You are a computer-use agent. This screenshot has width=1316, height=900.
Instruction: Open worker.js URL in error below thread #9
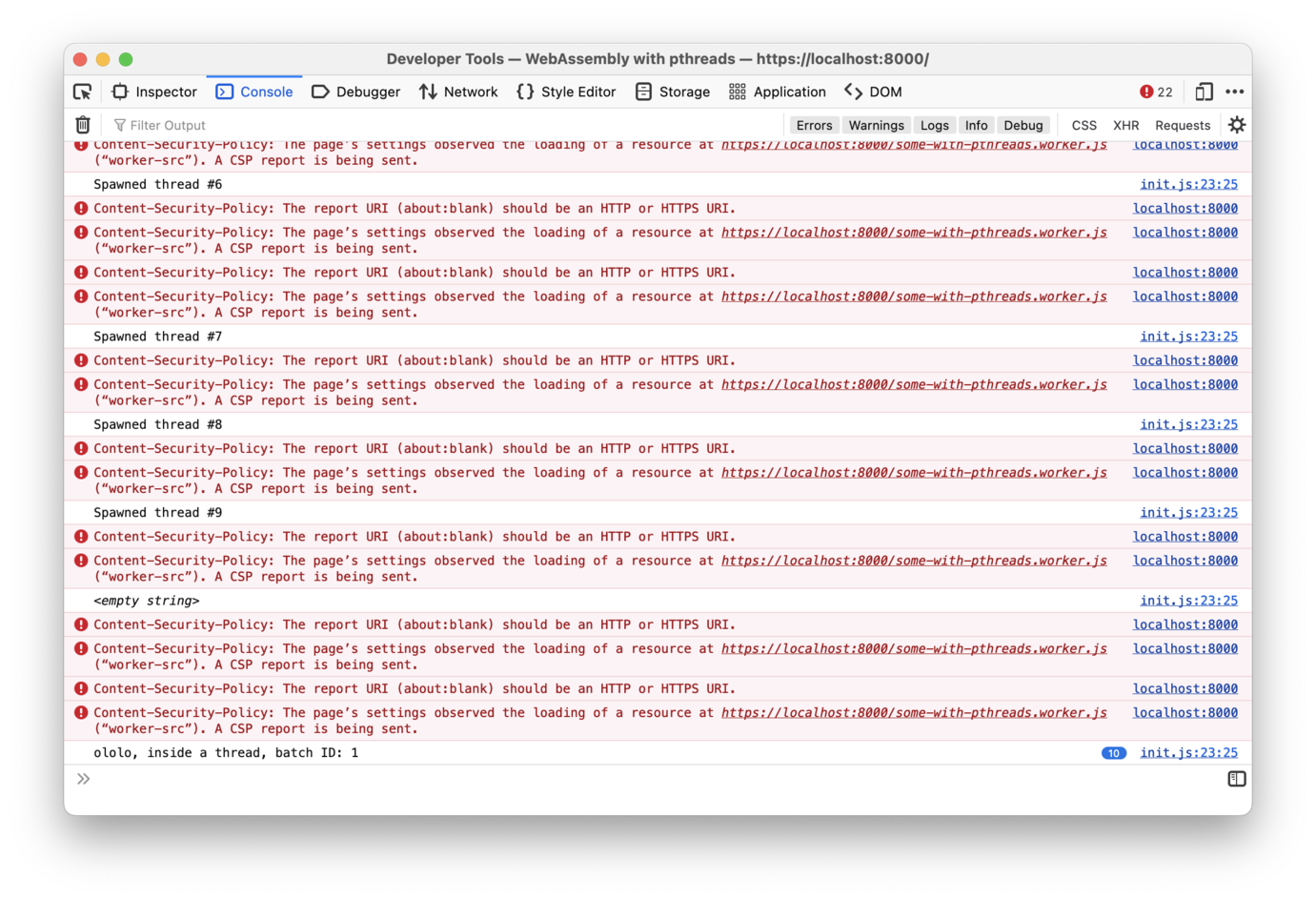(914, 561)
